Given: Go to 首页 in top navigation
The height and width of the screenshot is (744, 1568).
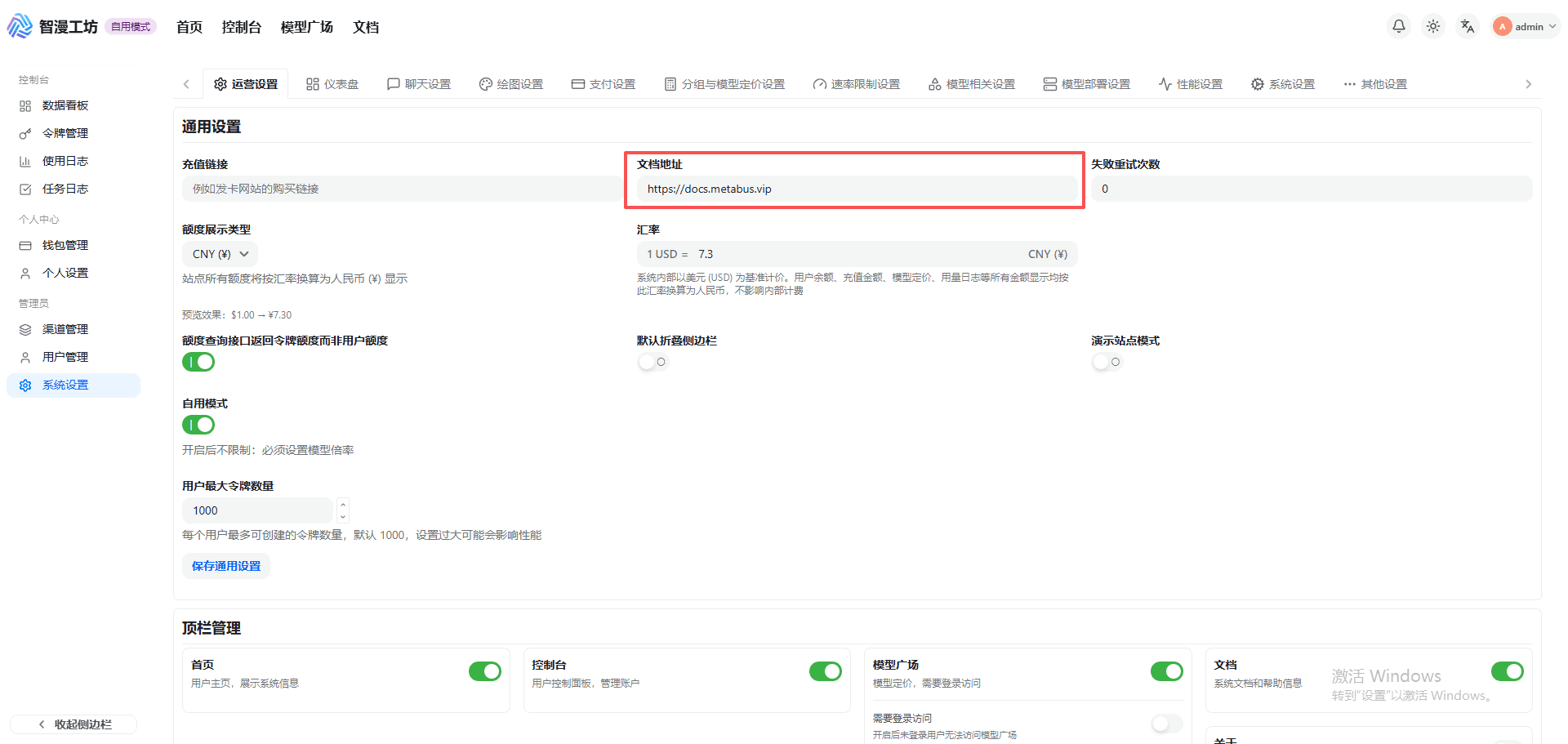Looking at the screenshot, I should (189, 27).
